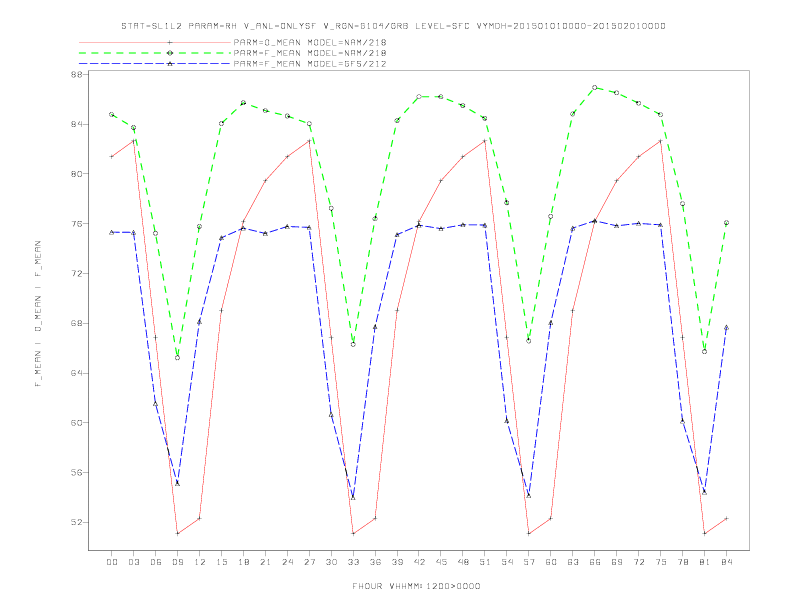This screenshot has height=612, width=792.
Task: Click green NAM forecast minimum marker at hour 09
Action: 177,358
